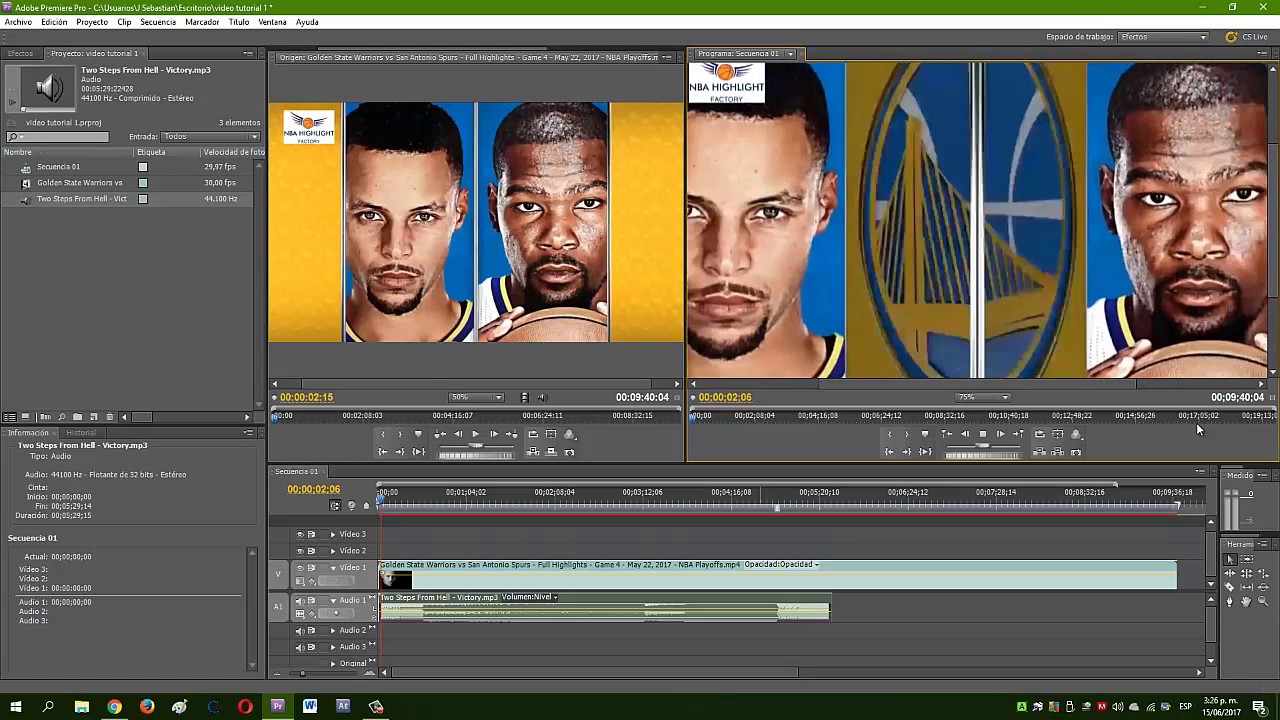Click Overwrite button in source monitor
The width and height of the screenshot is (1280, 720).
point(551,452)
